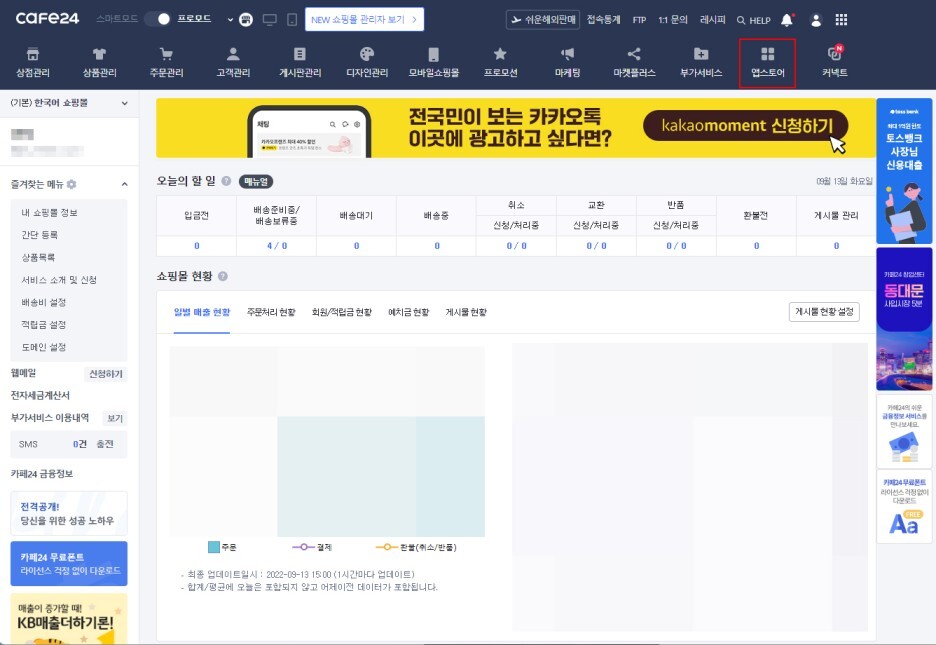Click the gear icon next to 즐겨찾는 메뉴

point(72,184)
